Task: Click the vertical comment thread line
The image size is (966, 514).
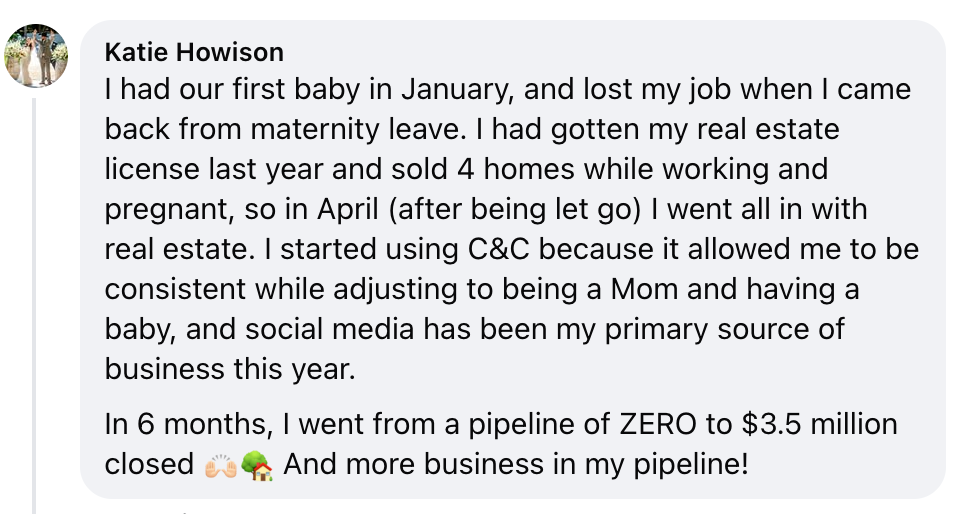Action: pyautogui.click(x=36, y=300)
